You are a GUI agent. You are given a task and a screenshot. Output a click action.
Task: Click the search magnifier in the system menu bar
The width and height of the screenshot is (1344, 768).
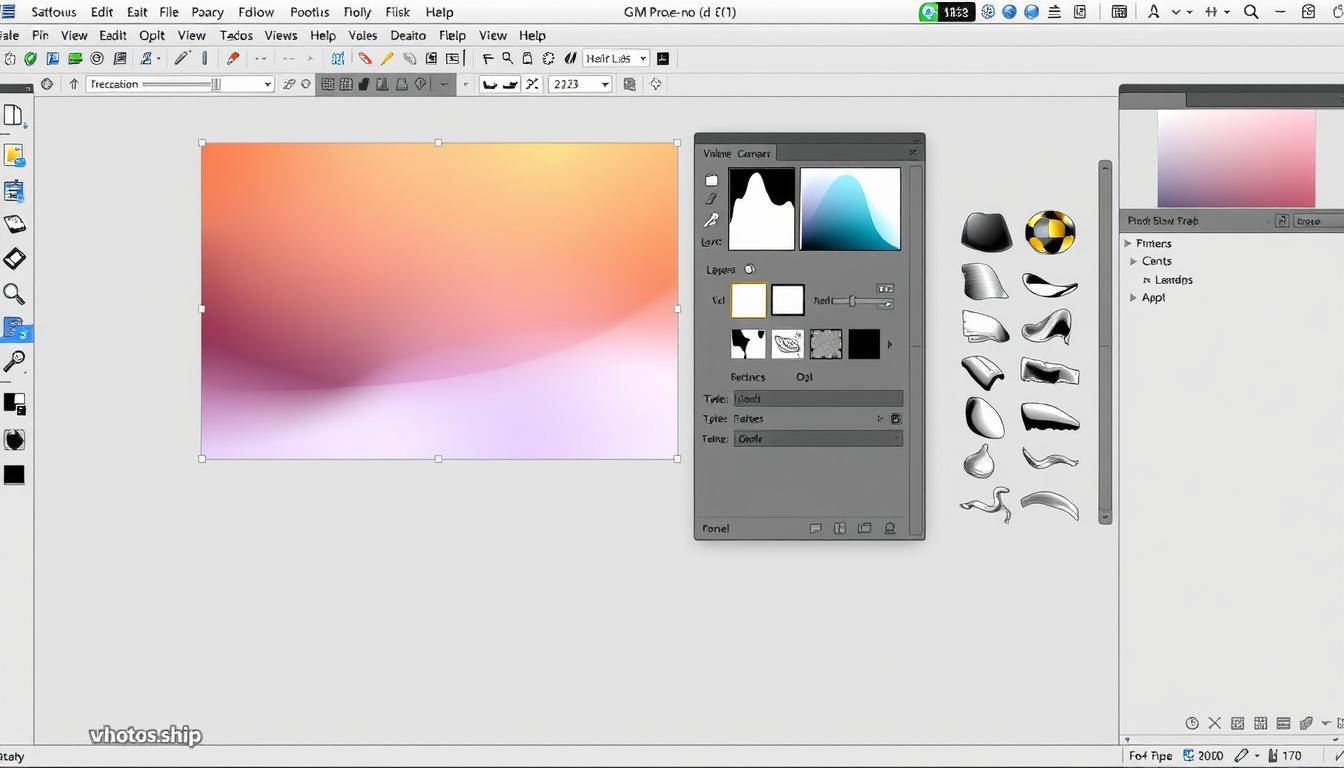pyautogui.click(x=1251, y=12)
